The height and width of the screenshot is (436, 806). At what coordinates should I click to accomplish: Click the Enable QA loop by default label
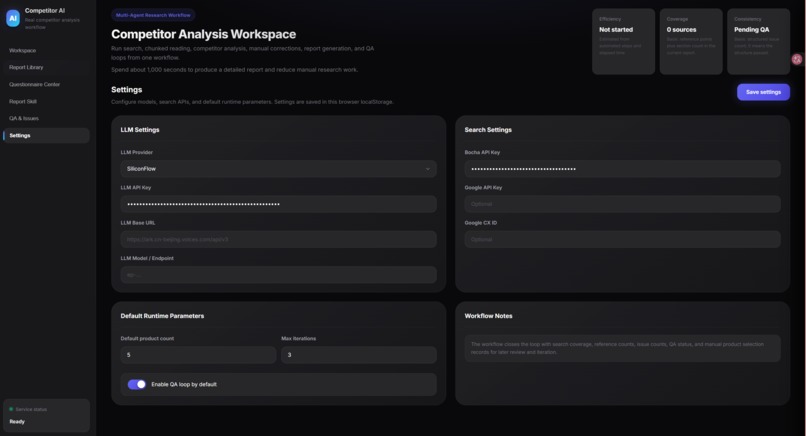(x=184, y=384)
